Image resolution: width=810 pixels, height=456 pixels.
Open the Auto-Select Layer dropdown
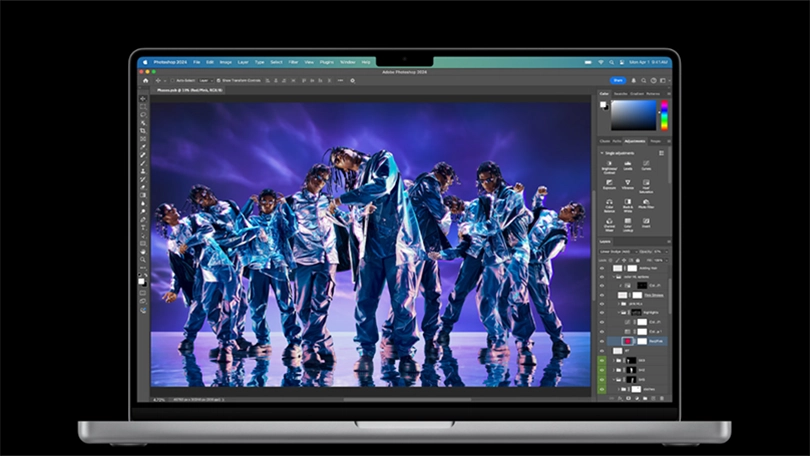[205, 80]
